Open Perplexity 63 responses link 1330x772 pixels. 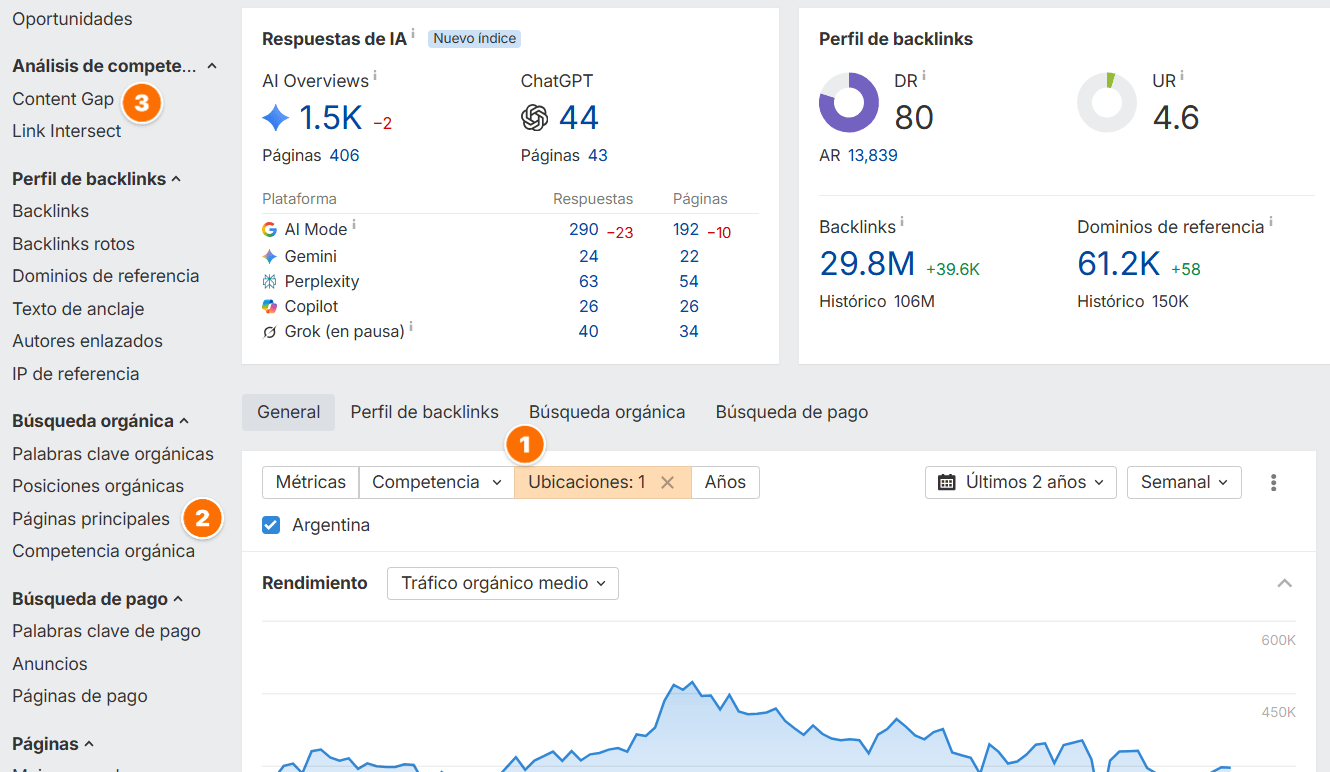(x=589, y=282)
